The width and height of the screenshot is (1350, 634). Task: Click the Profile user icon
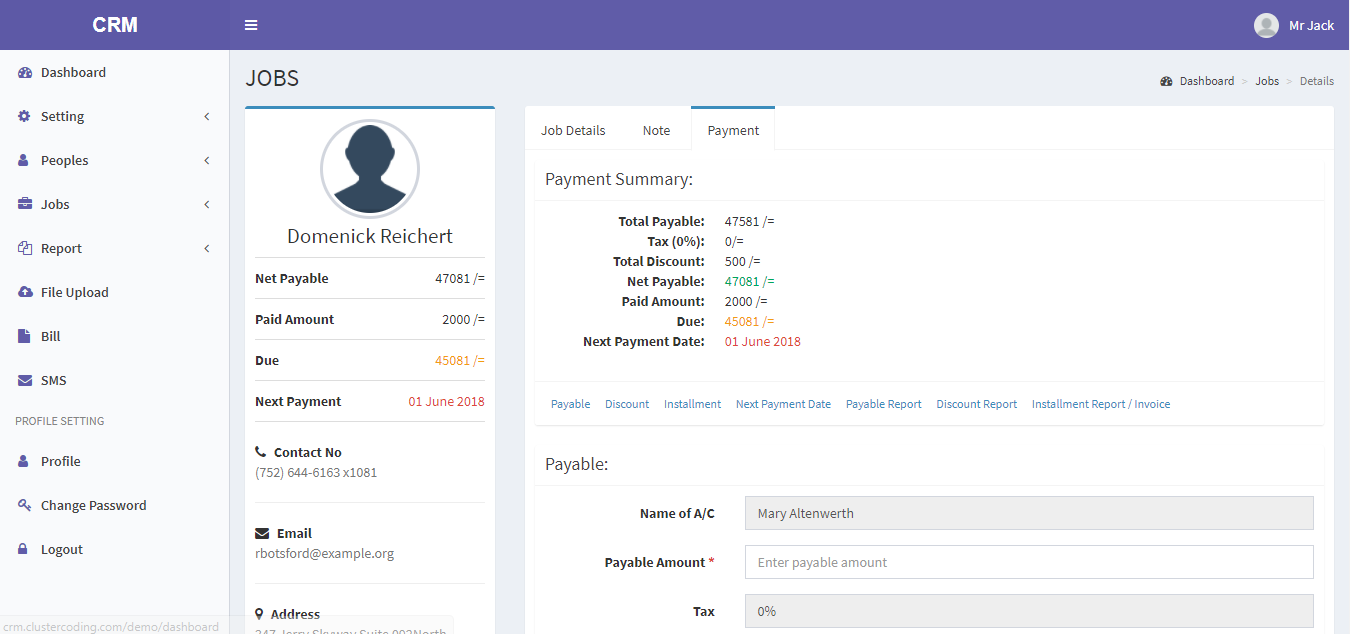[24, 462]
